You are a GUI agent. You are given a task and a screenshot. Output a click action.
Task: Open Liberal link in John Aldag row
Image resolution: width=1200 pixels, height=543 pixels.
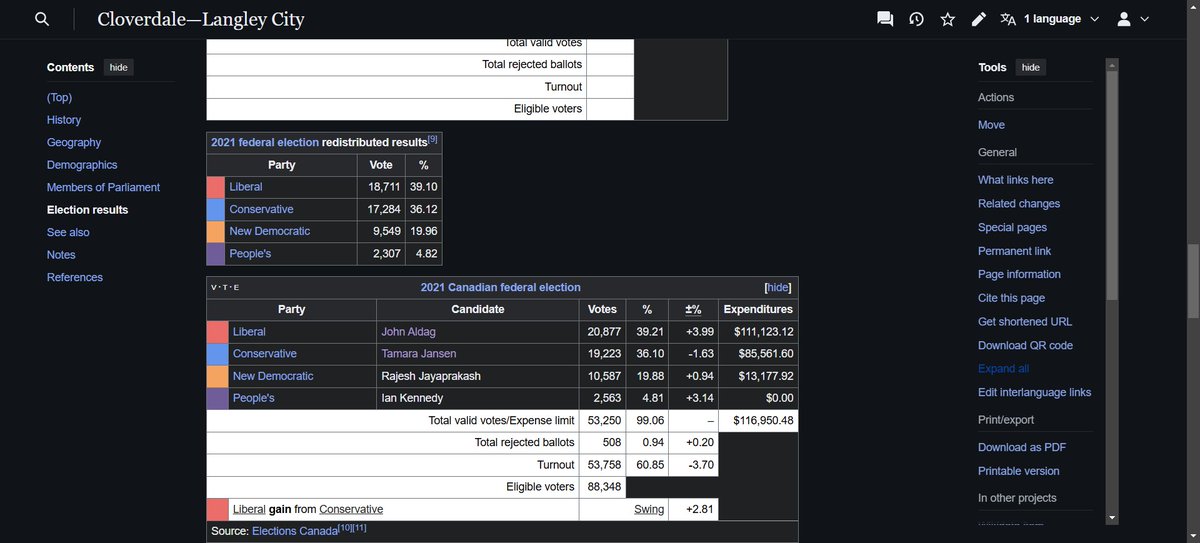[249, 332]
